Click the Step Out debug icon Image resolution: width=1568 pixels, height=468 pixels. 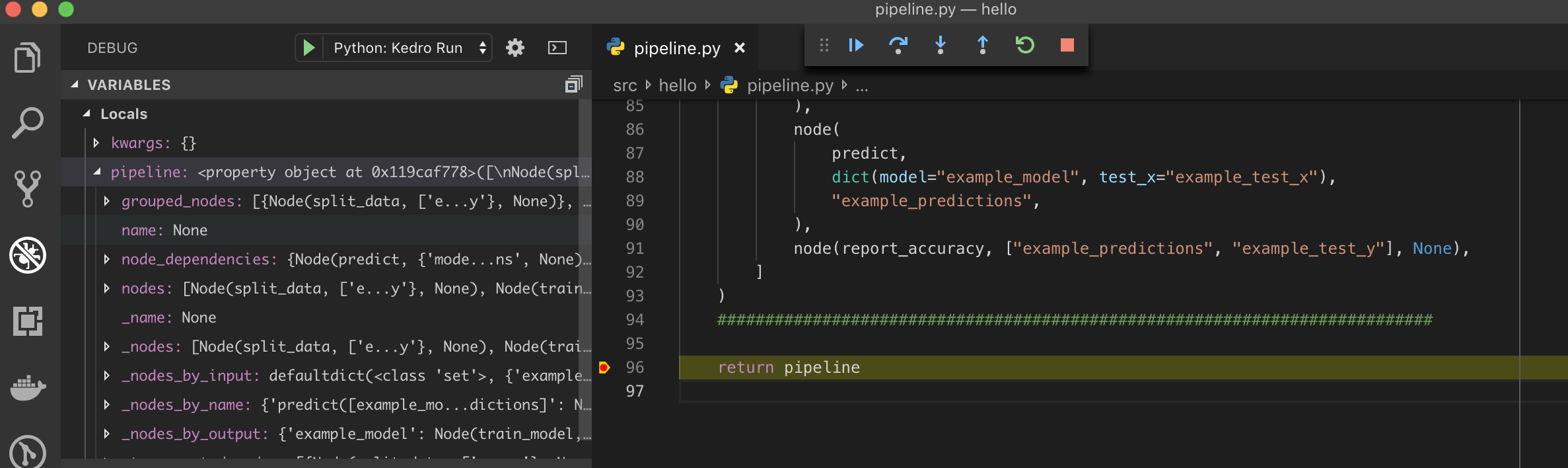coord(983,45)
